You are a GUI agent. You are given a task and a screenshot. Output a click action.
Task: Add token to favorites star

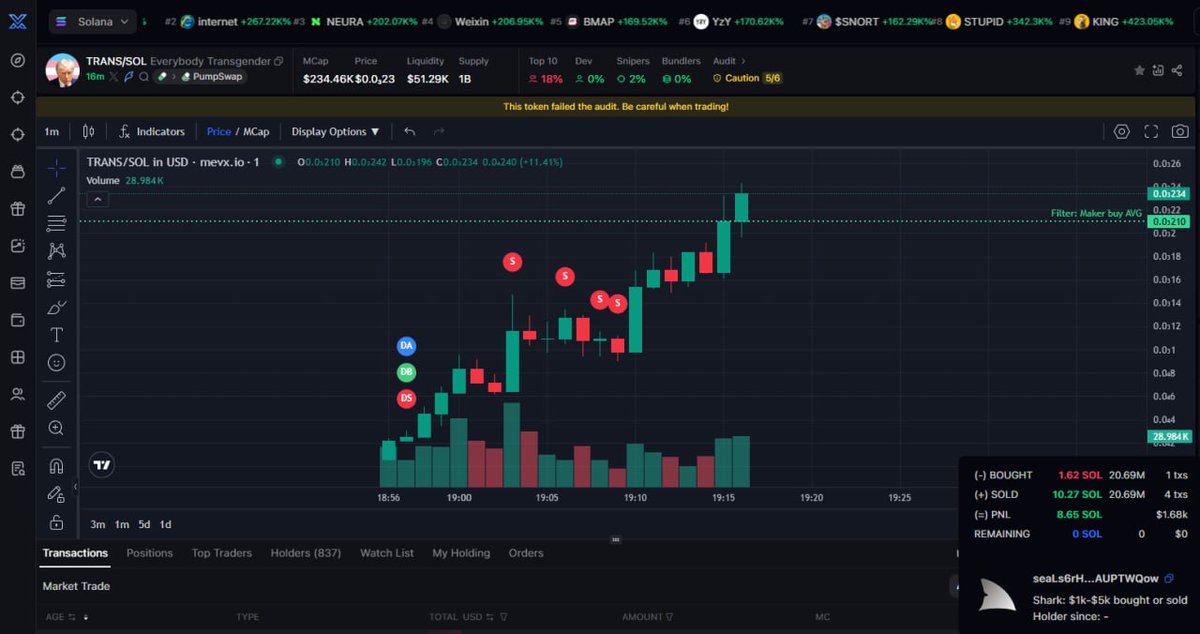1139,71
